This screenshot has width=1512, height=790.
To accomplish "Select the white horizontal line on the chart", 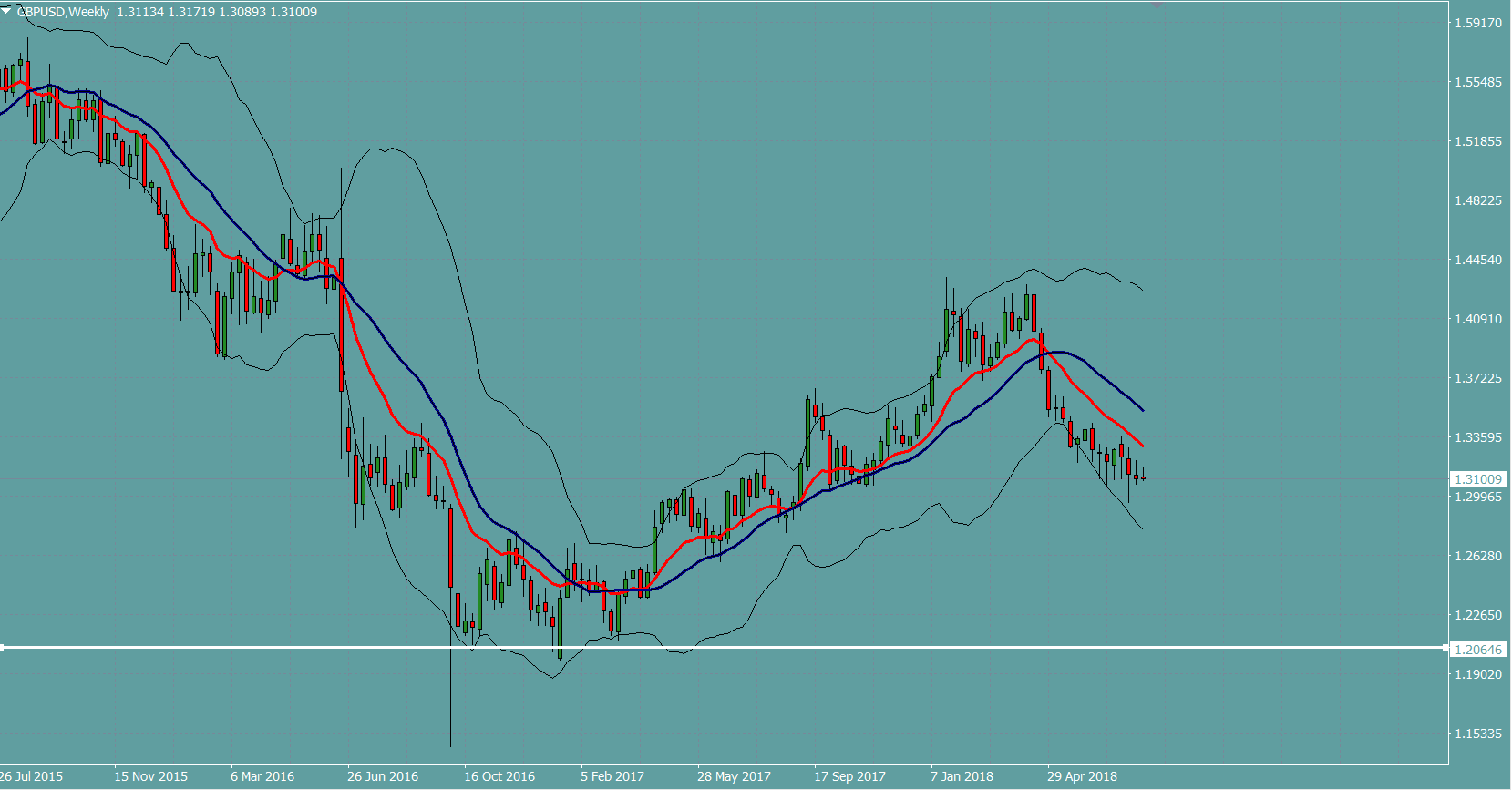I will point(729,647).
